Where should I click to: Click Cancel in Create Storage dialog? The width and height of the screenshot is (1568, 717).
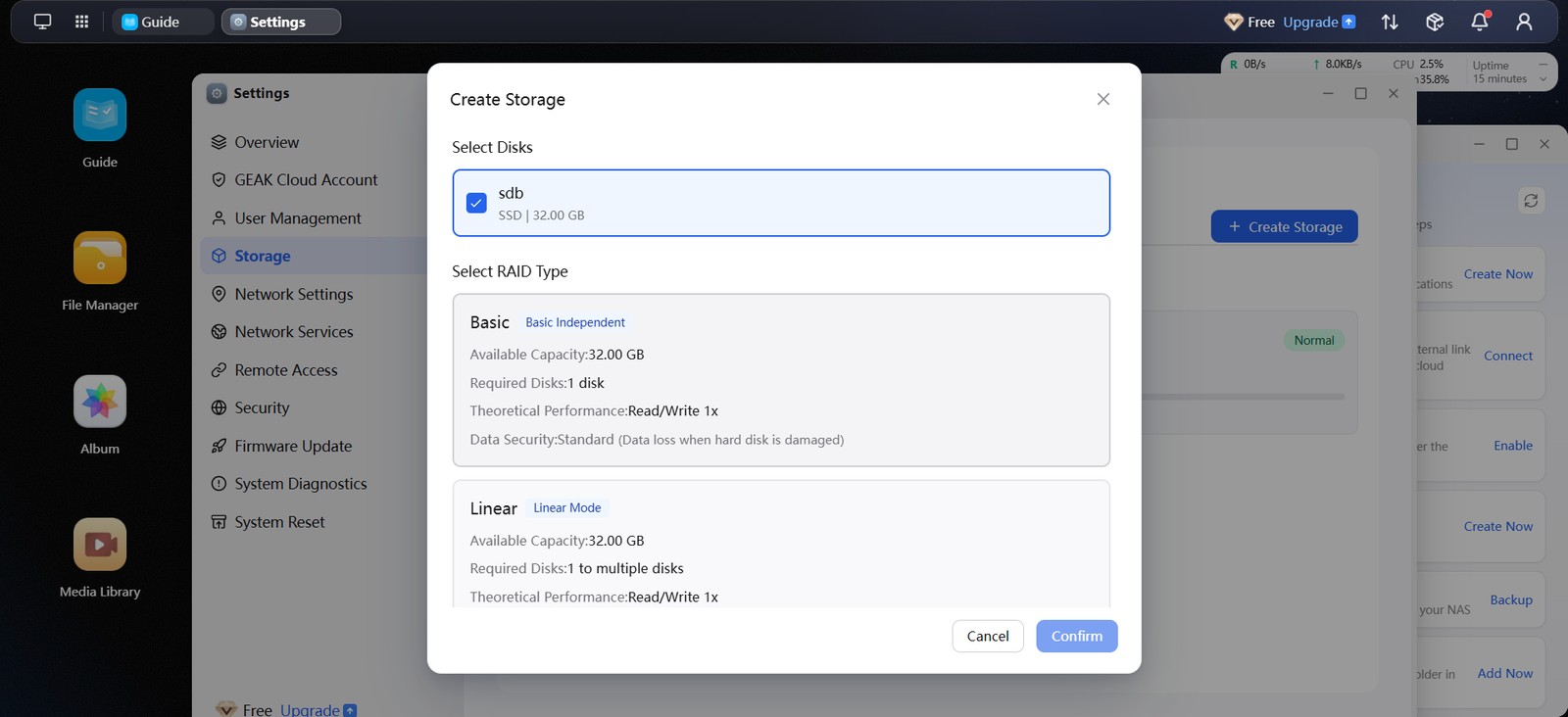[x=988, y=636]
